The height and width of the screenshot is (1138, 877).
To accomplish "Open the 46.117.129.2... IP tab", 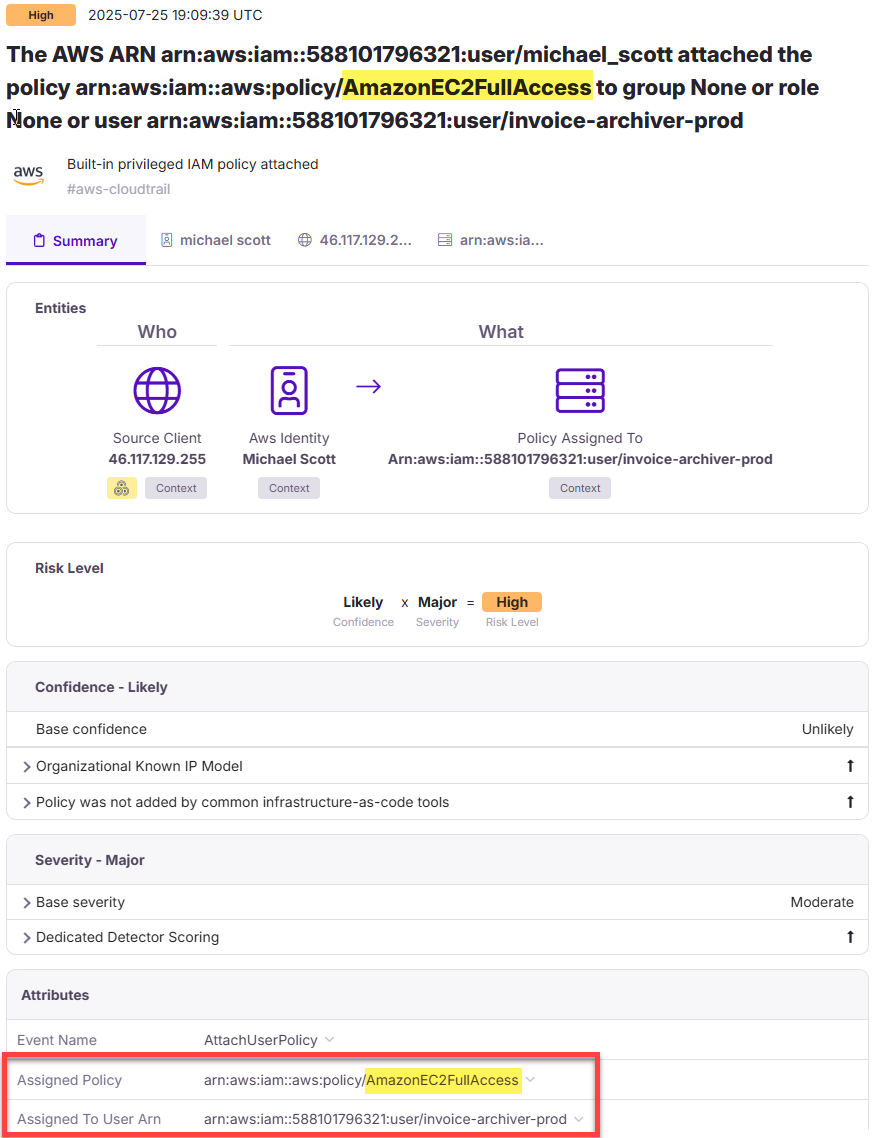I will (355, 240).
